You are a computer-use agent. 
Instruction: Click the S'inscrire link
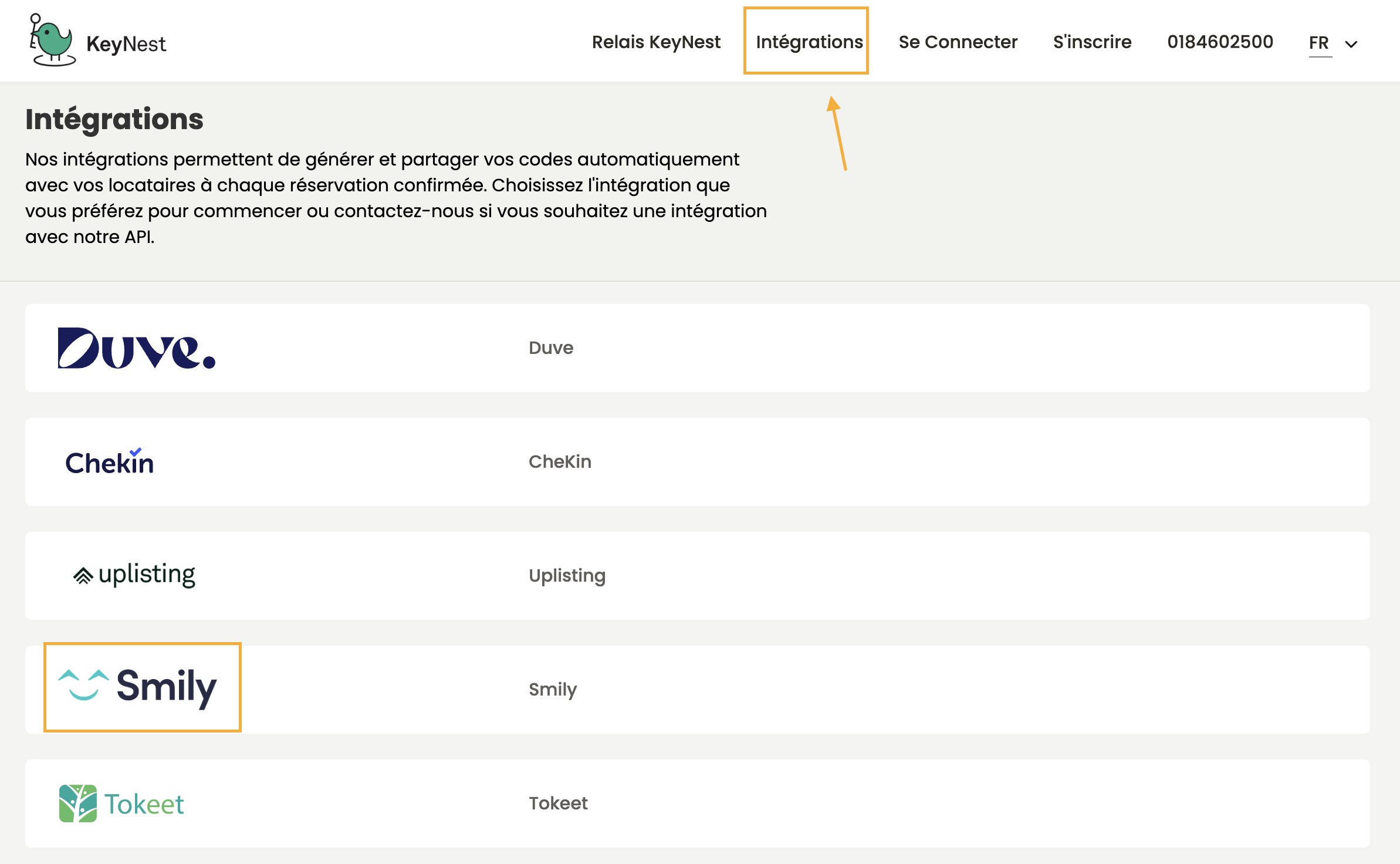tap(1091, 42)
